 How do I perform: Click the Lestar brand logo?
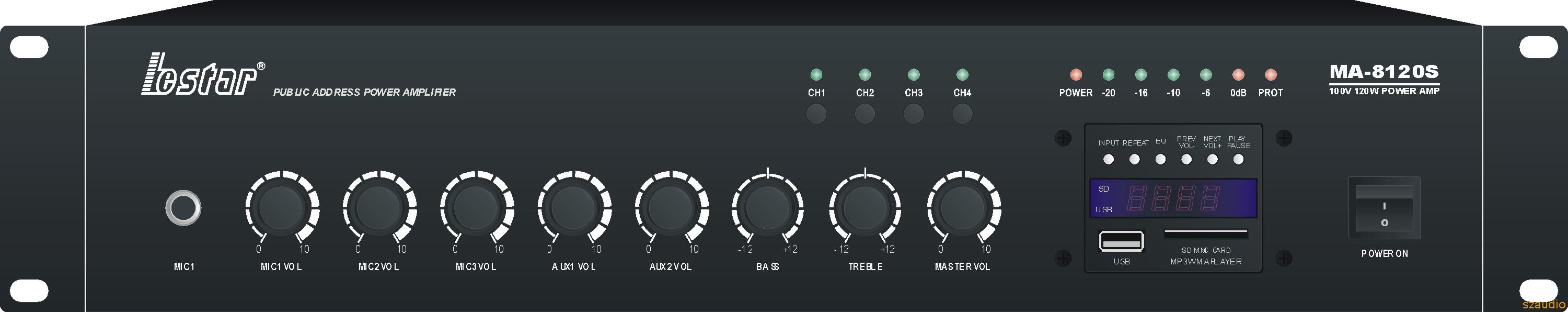[203, 74]
